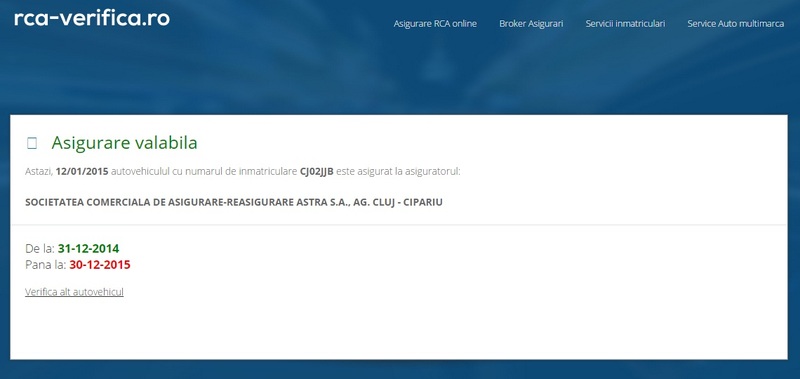Go to Servicii inmatriculari page
This screenshot has width=800, height=379.
[625, 23]
